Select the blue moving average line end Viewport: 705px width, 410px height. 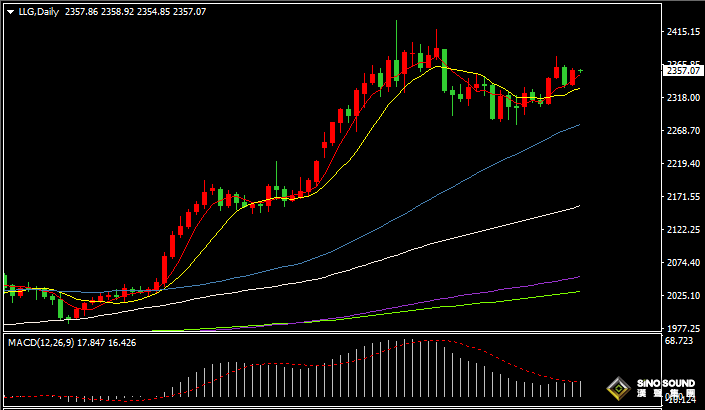pyautogui.click(x=579, y=125)
